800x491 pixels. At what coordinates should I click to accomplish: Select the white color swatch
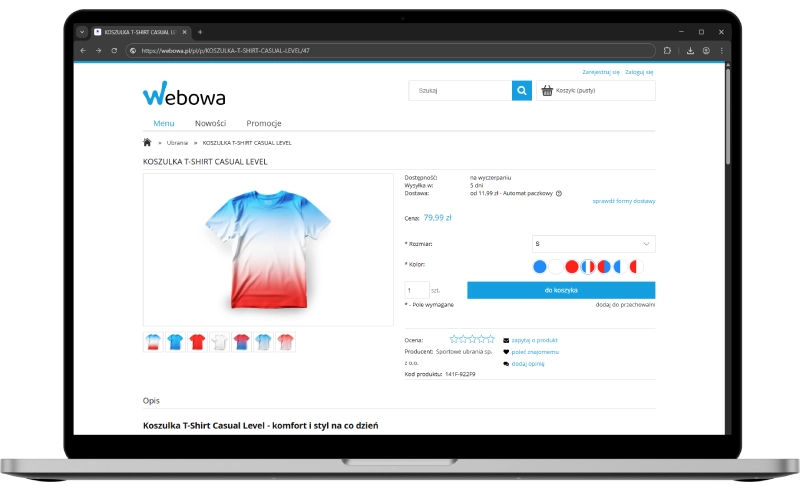tap(556, 266)
